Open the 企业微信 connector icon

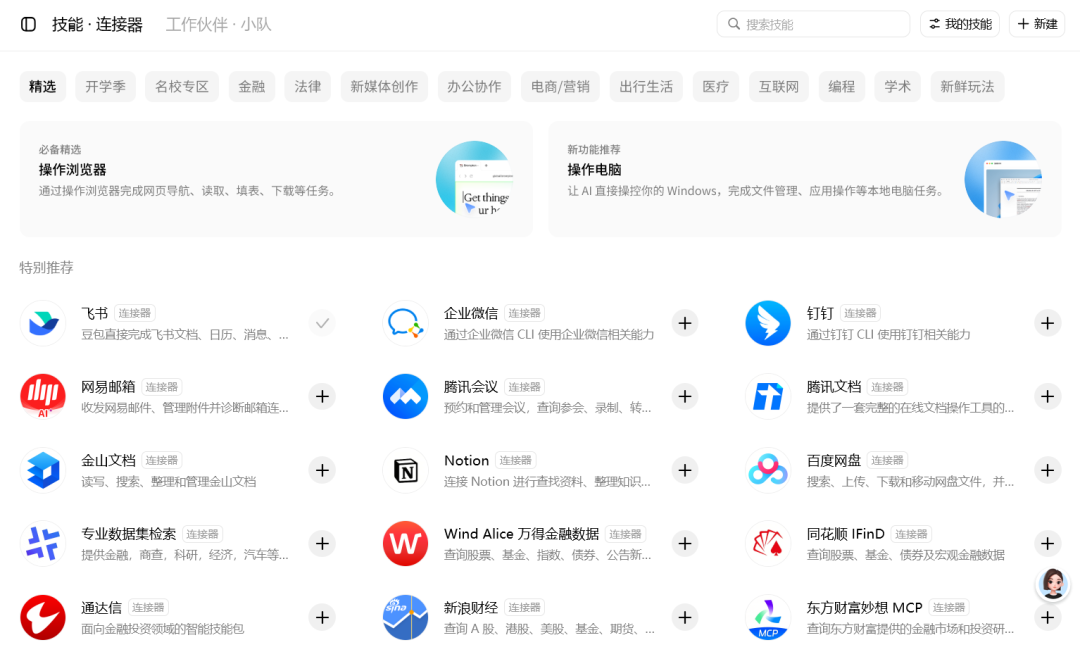405,323
